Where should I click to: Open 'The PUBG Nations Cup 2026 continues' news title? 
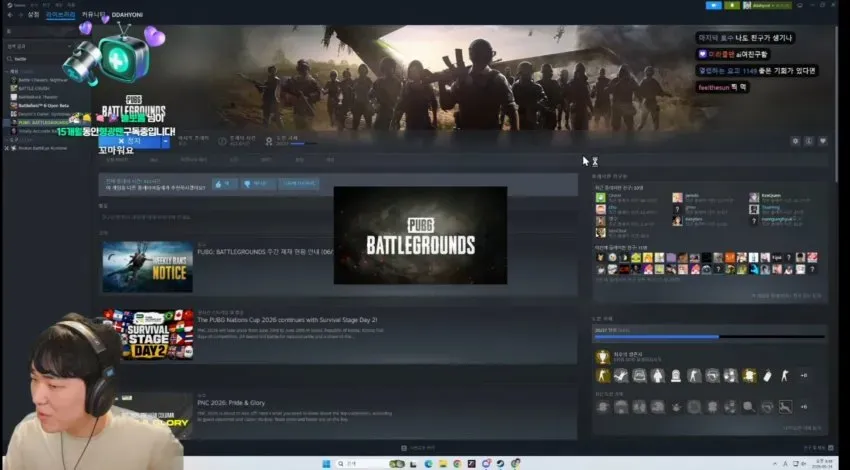pos(287,320)
